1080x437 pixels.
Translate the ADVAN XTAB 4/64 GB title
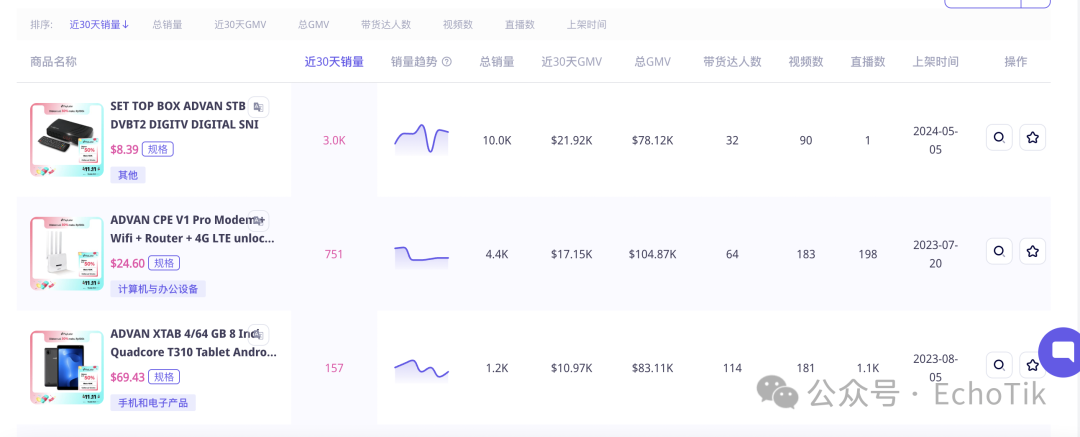pos(259,334)
